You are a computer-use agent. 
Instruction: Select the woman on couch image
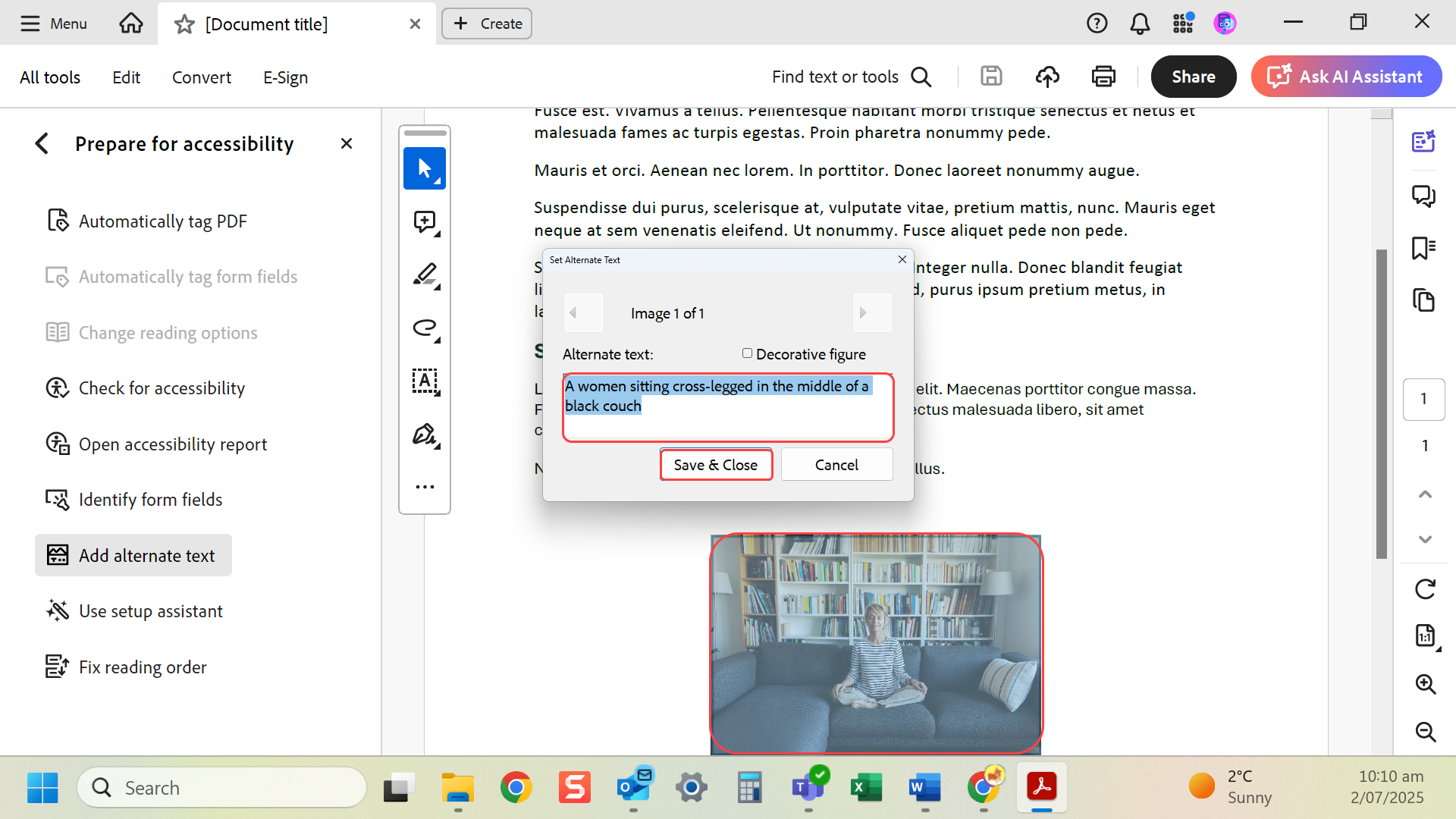(876, 644)
